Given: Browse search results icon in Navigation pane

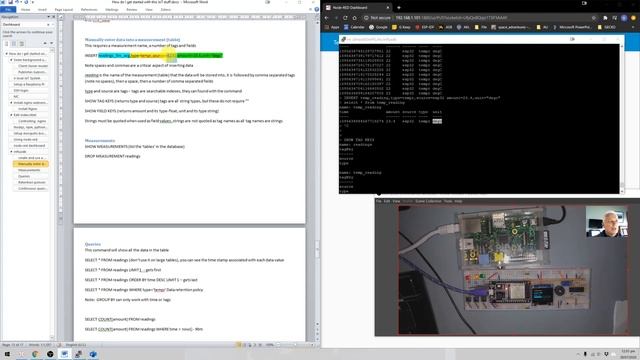Looking at the screenshot, I should click(21, 43).
